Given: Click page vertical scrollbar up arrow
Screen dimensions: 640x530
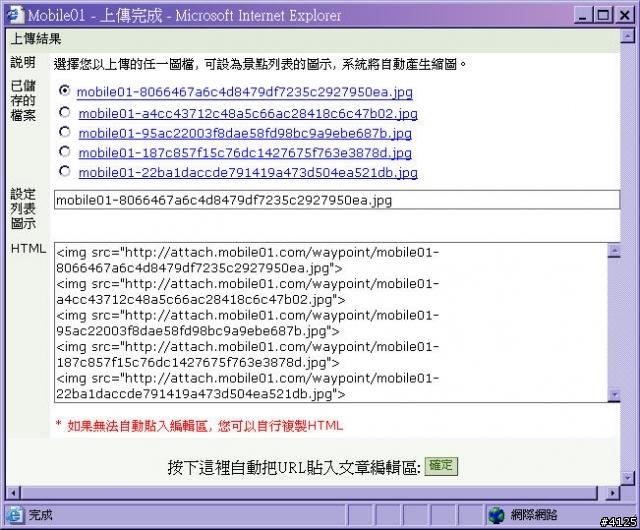Looking at the screenshot, I should click(x=627, y=36).
